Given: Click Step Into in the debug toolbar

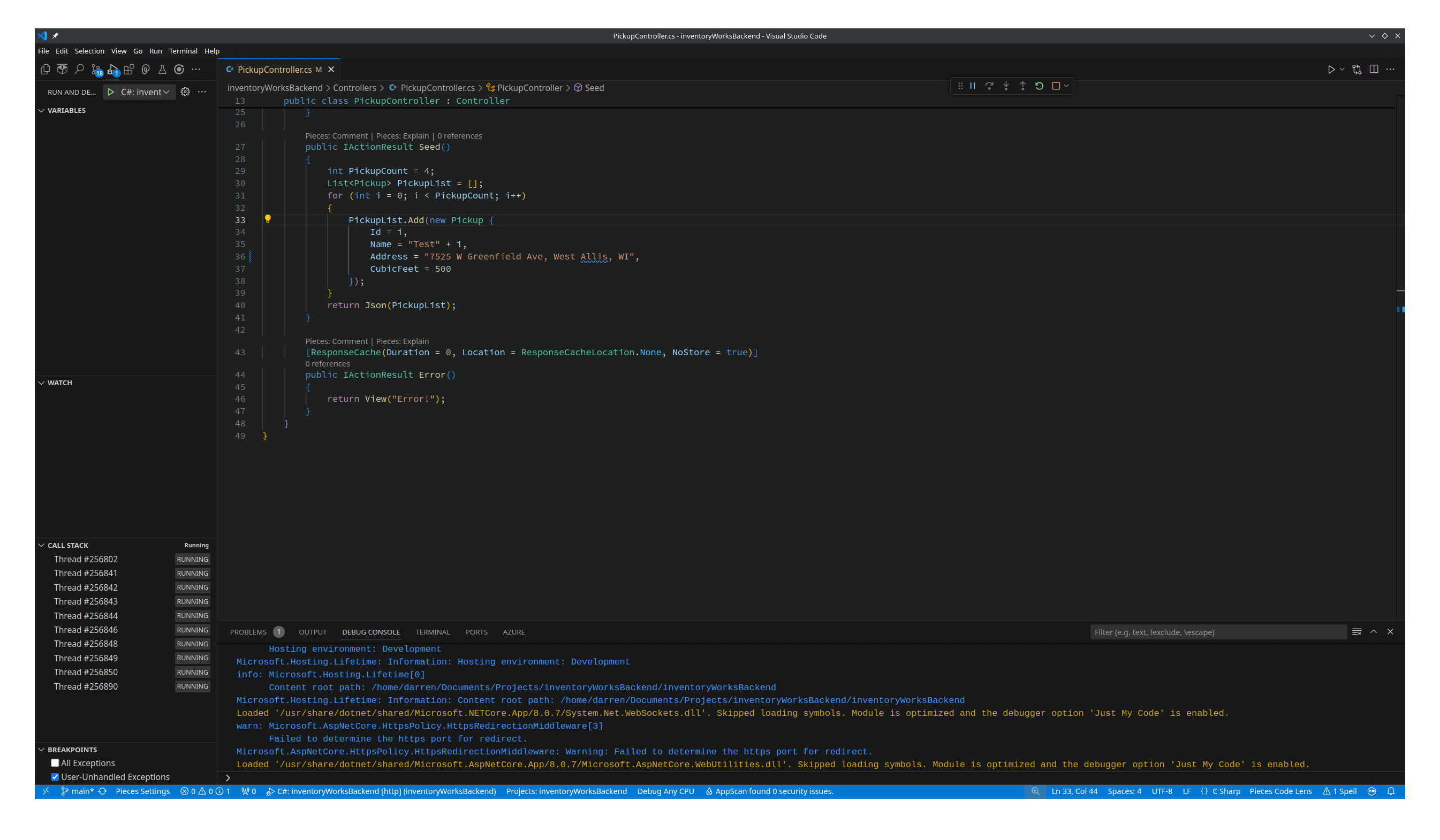Looking at the screenshot, I should pyautogui.click(x=1006, y=86).
